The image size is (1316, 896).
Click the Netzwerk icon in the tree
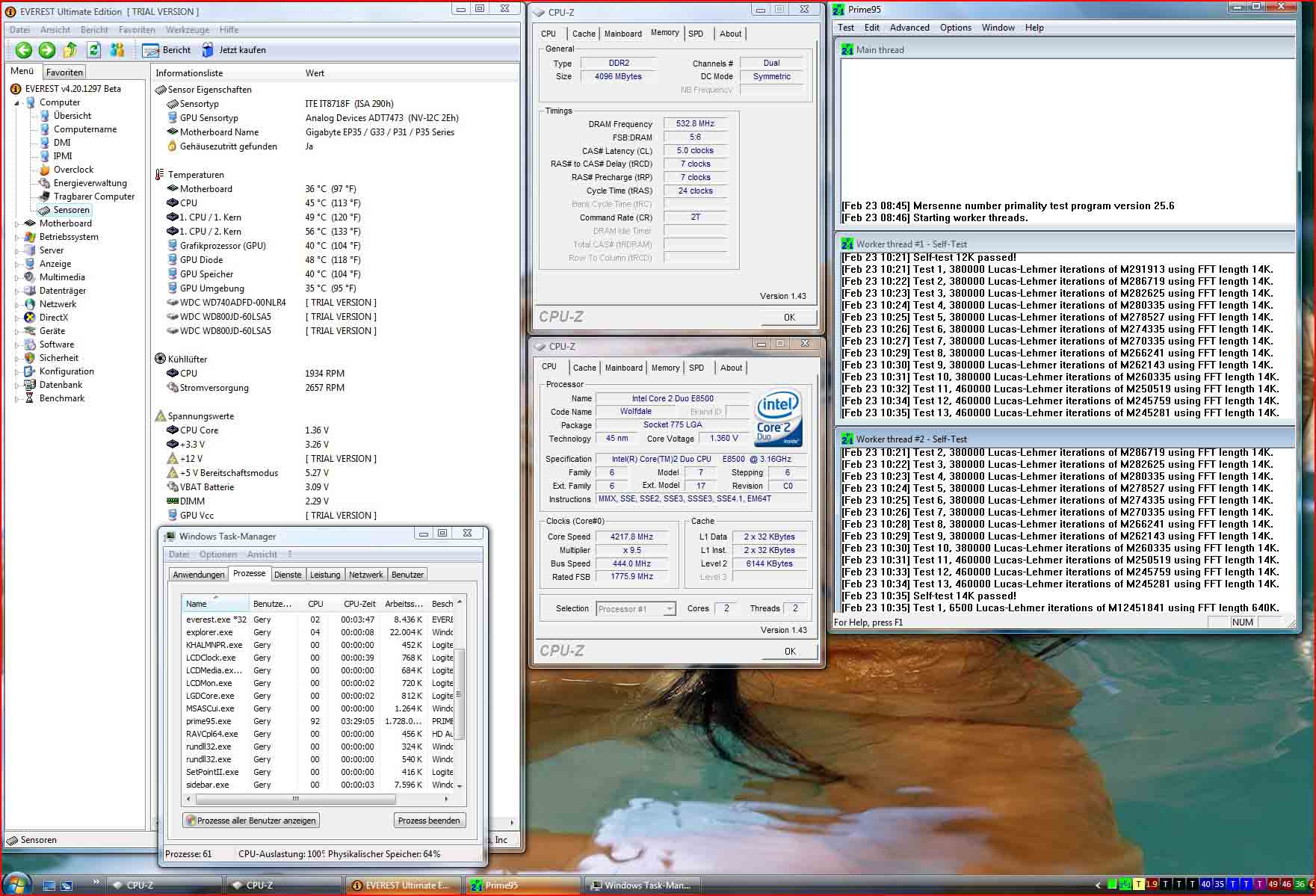pyautogui.click(x=30, y=304)
